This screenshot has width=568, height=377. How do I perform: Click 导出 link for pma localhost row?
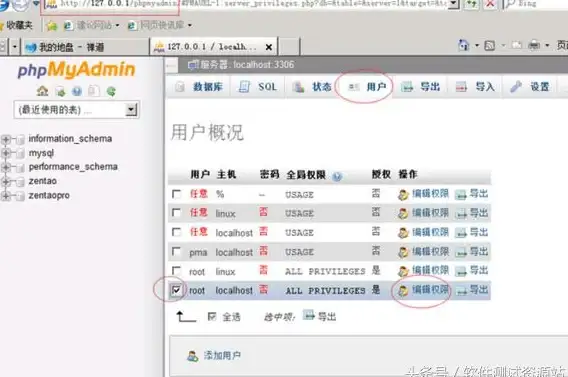pos(479,251)
